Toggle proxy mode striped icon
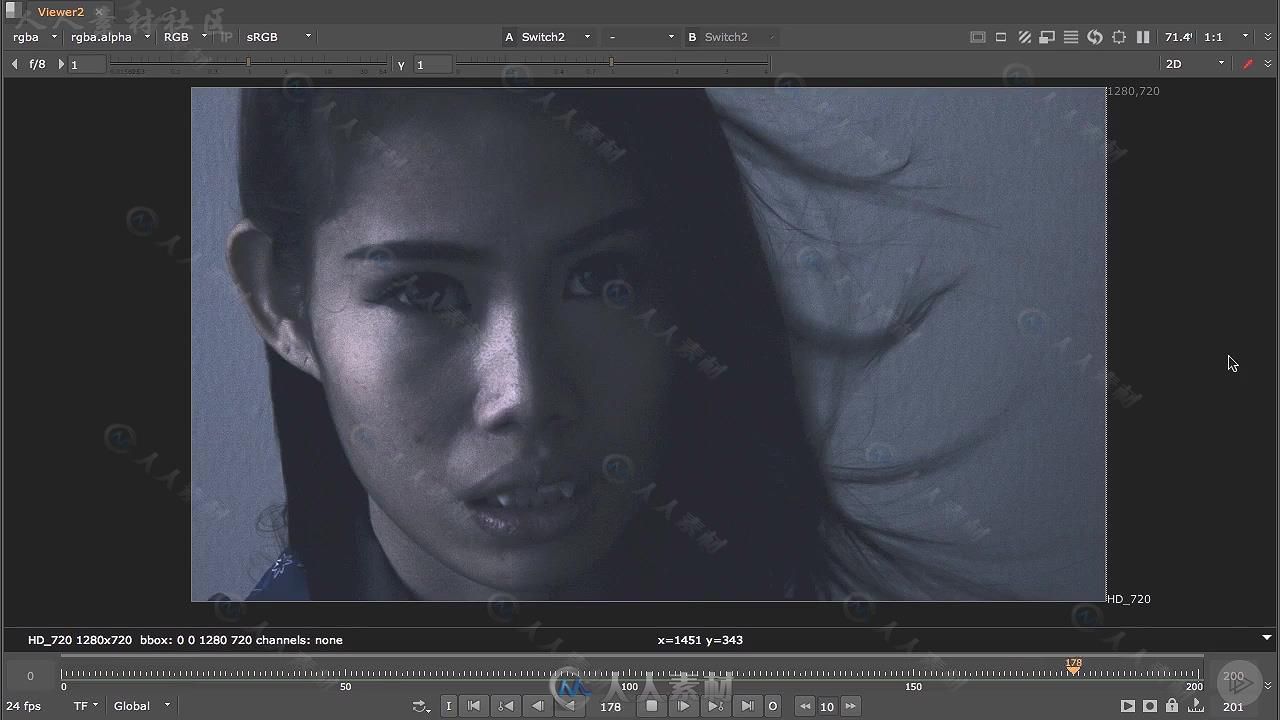The image size is (1280, 720). click(1025, 37)
